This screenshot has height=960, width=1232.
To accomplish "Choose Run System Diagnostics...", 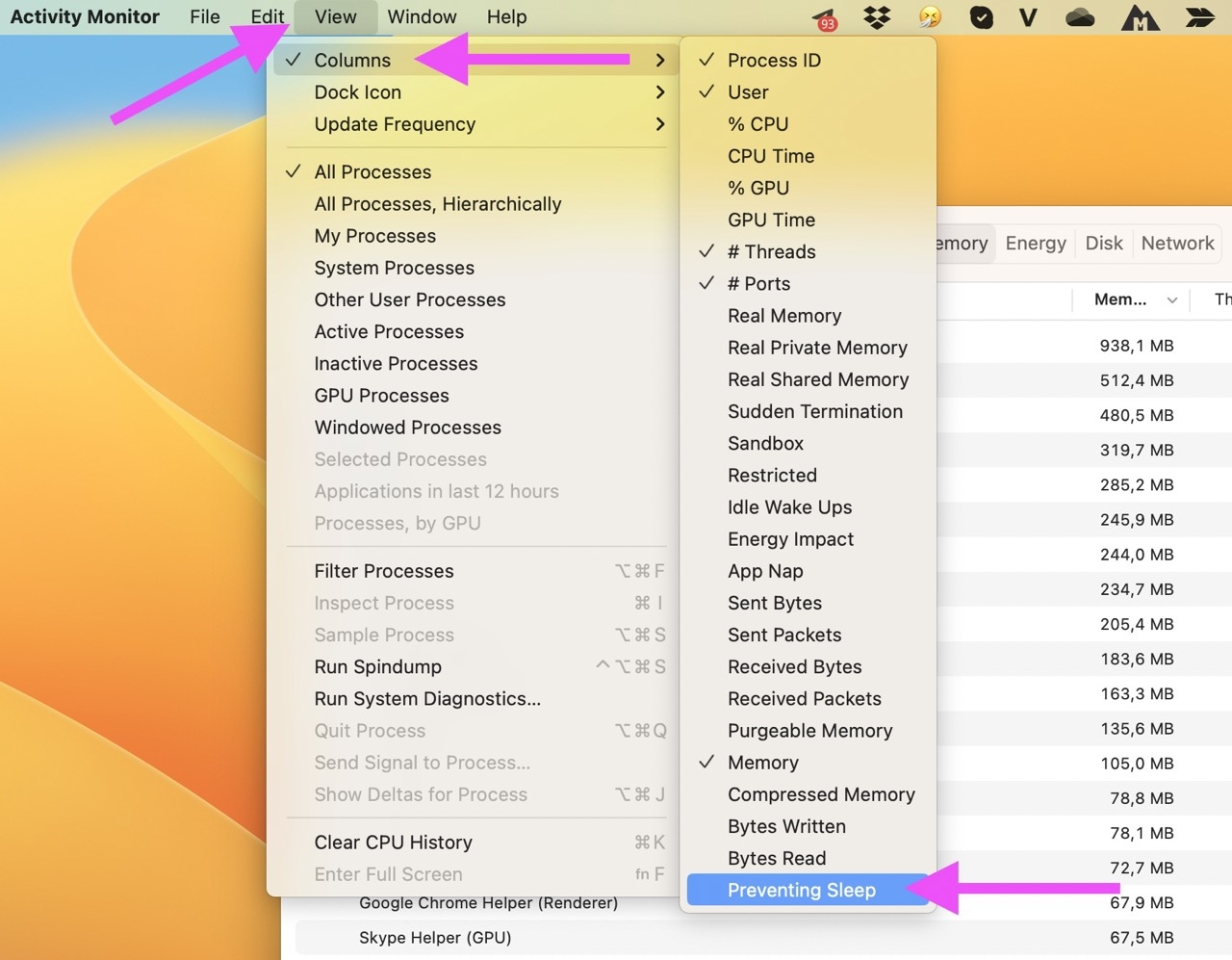I will [474, 698].
